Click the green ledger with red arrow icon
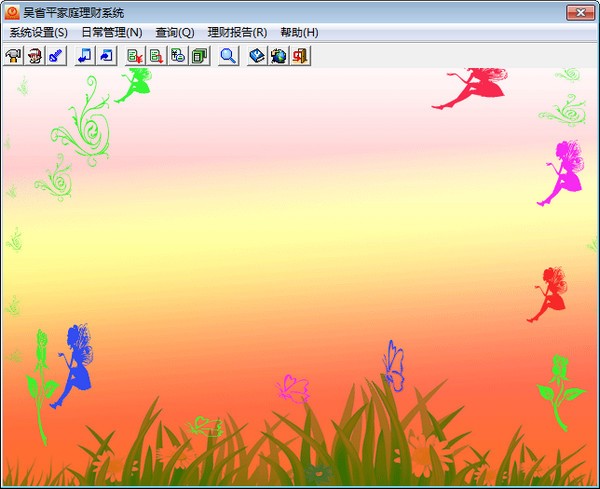Image resolution: width=600 pixels, height=489 pixels. coord(157,56)
